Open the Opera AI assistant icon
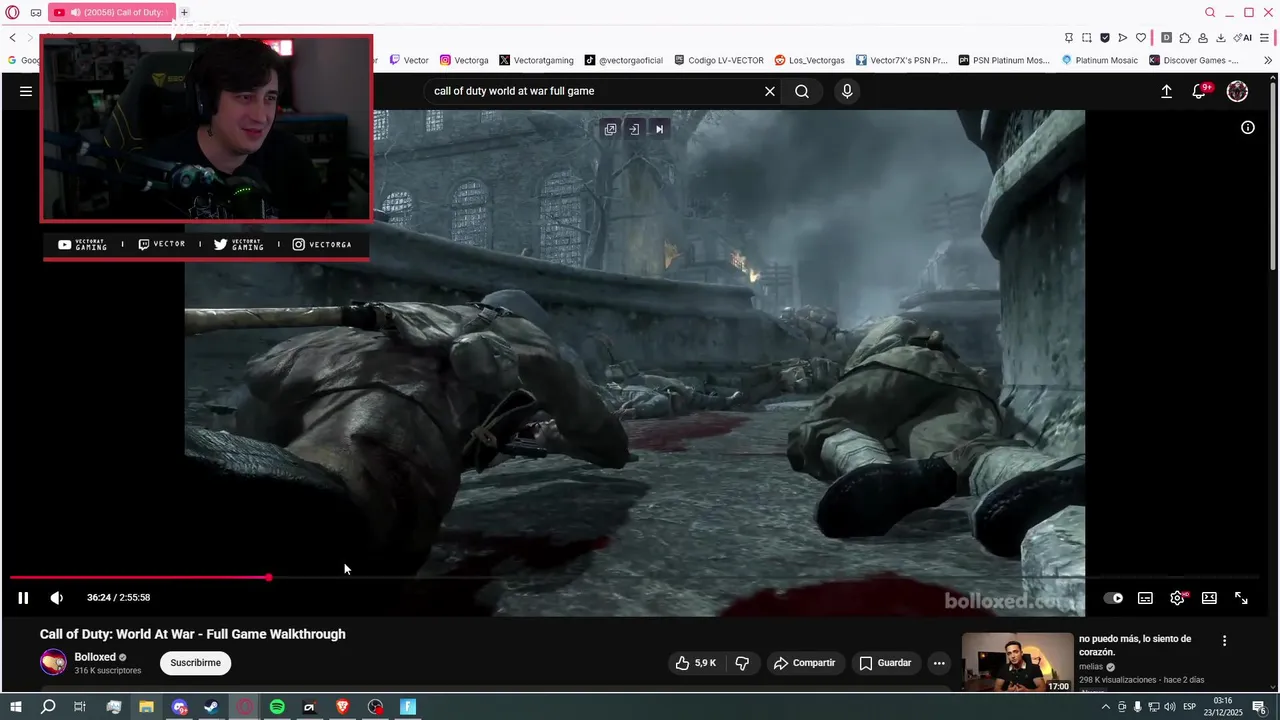 coord(1243,38)
